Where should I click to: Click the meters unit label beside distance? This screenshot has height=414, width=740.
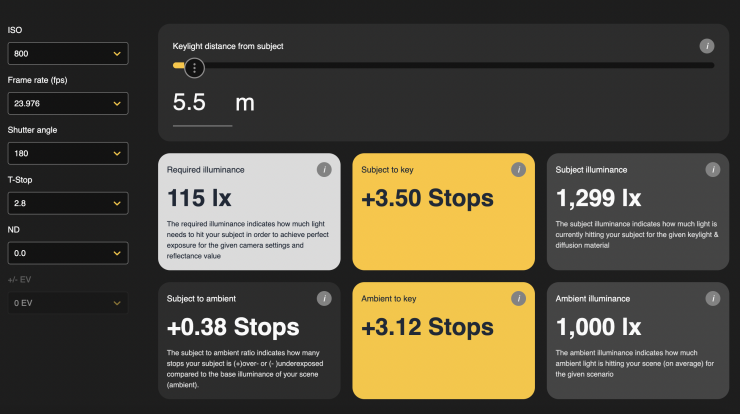[245, 103]
